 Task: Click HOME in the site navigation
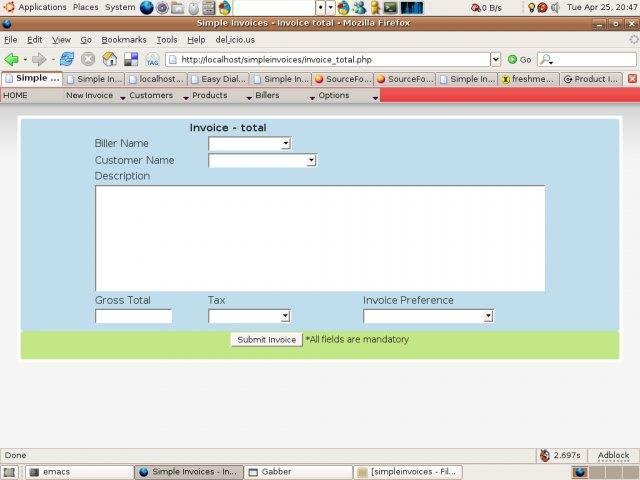(16, 95)
